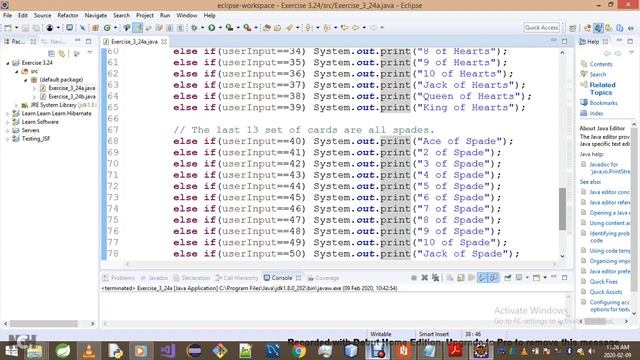Click the Save disk icon in the toolbar
Viewport: 640px width, 360px height.
pos(25,28)
